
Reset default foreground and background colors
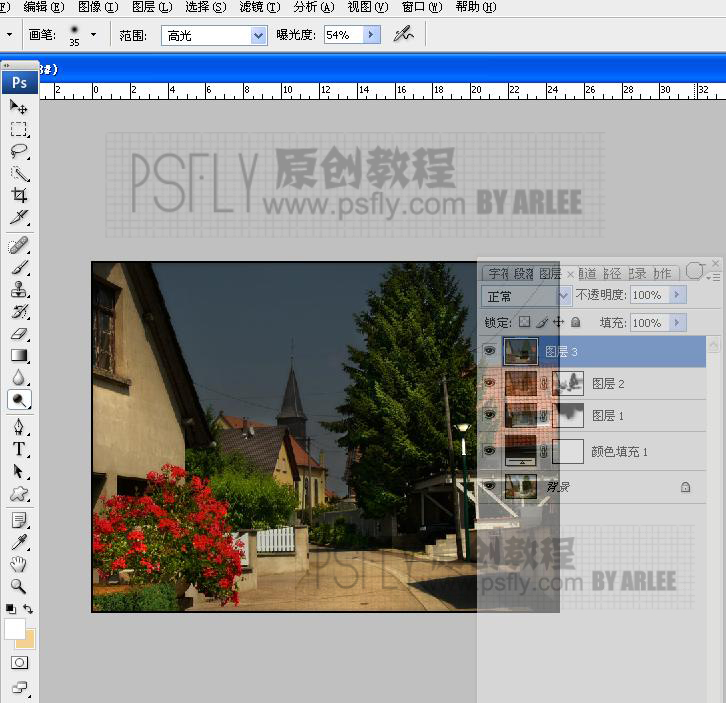pyautogui.click(x=11, y=609)
